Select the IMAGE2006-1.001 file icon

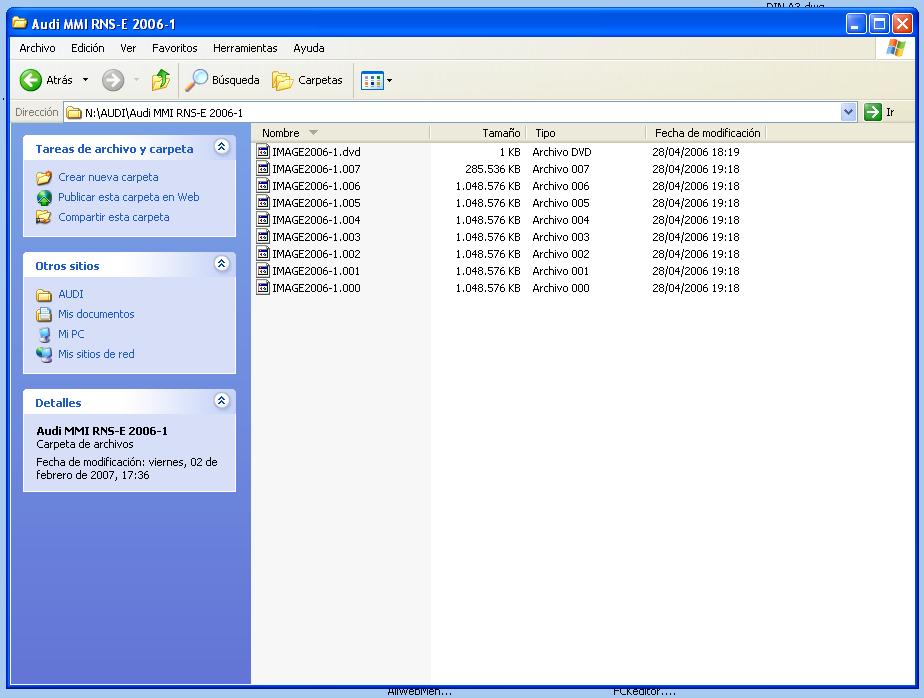point(263,271)
